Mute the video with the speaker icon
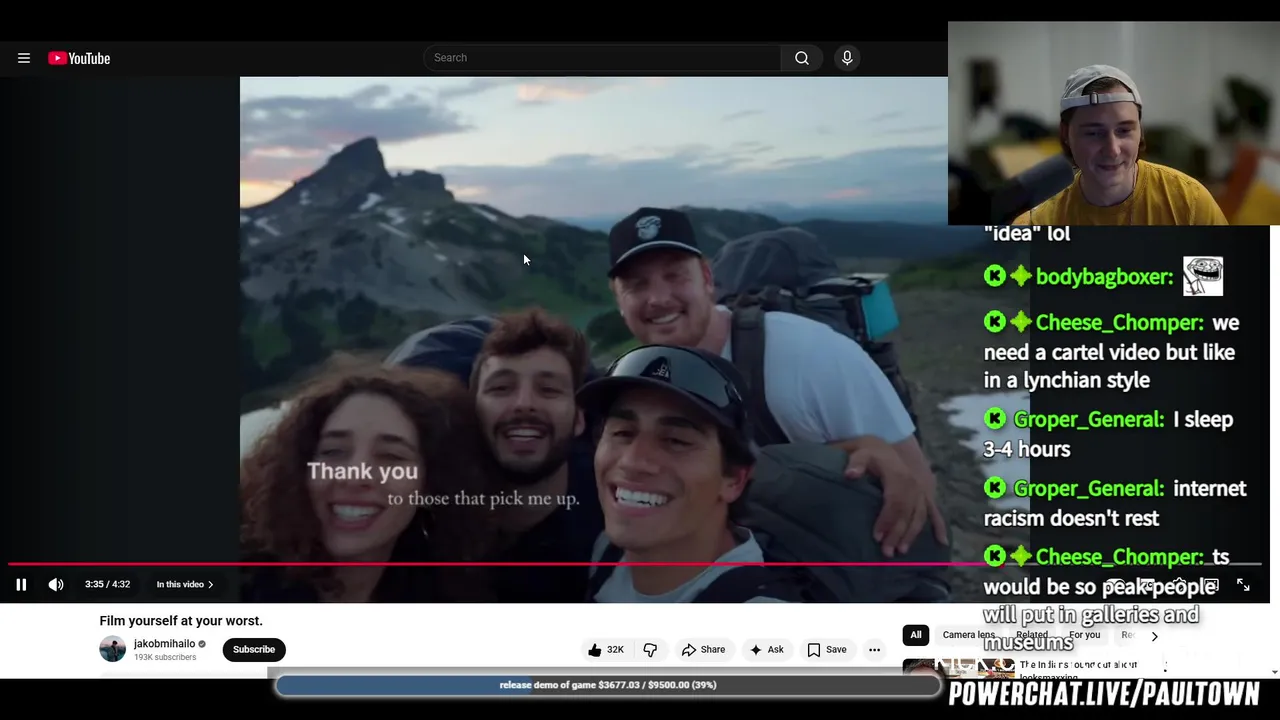The image size is (1280, 720). point(56,584)
